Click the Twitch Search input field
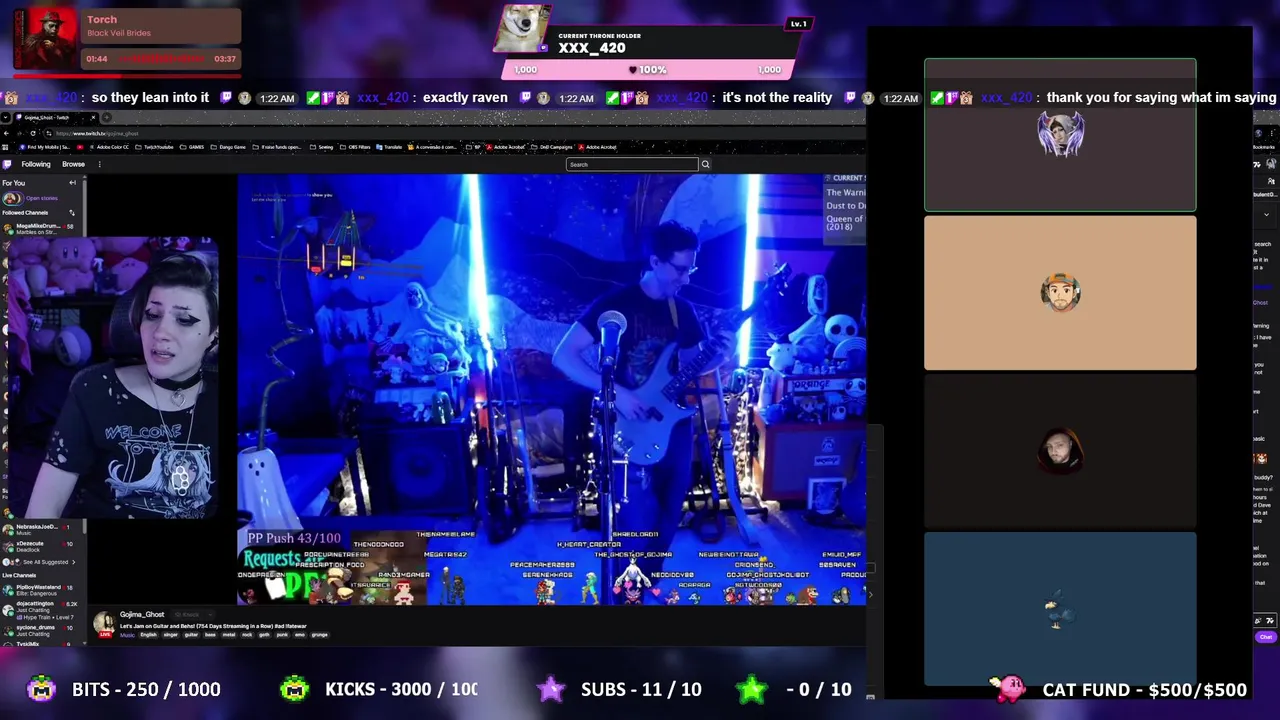Image resolution: width=1280 pixels, height=720 pixels. [631, 164]
